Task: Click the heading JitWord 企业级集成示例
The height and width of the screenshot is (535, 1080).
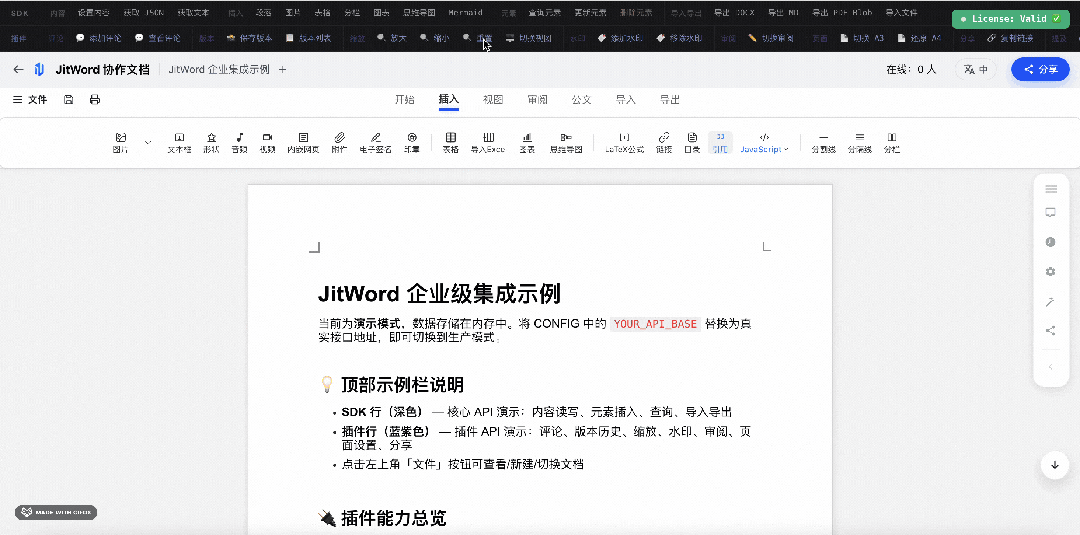Action: pos(439,293)
